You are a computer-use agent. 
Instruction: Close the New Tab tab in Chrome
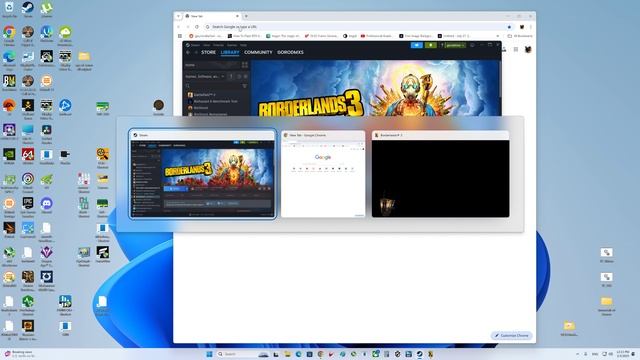(237, 16)
